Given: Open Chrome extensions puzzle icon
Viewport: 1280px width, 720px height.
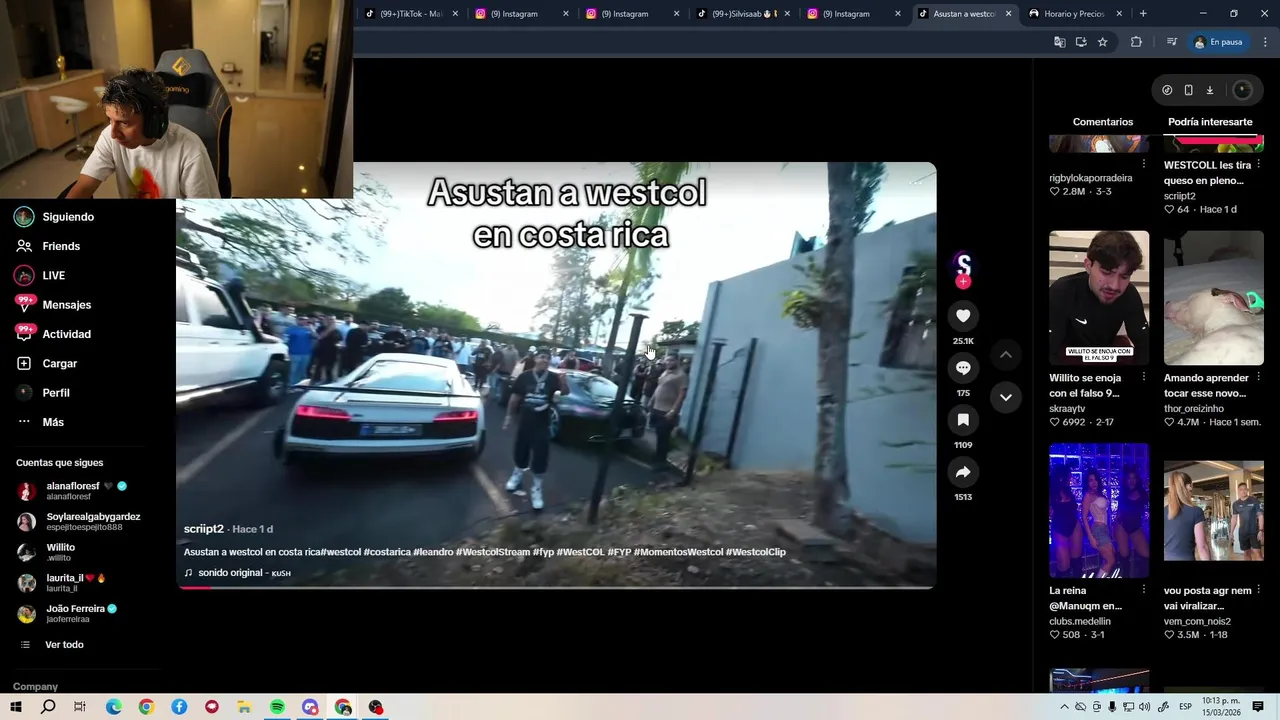Looking at the screenshot, I should click(x=1136, y=42).
